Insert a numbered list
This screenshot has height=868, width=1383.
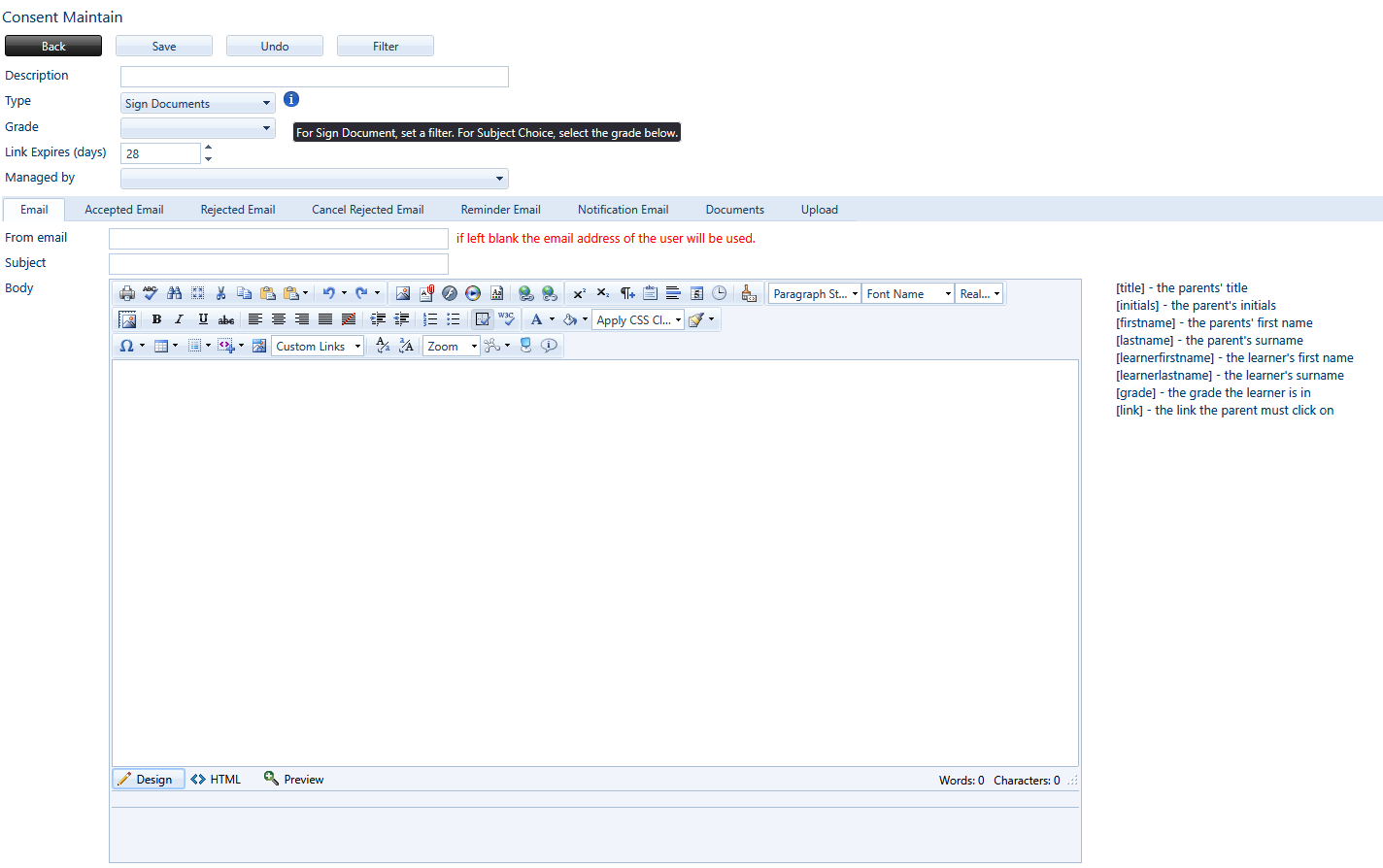430,319
